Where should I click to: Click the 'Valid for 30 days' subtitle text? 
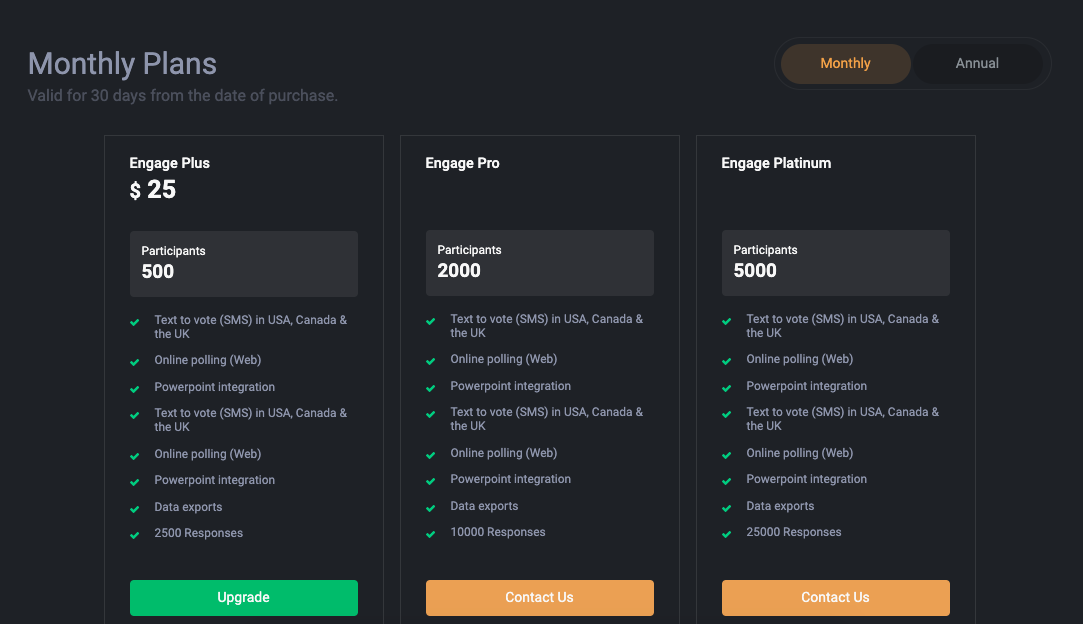182,95
